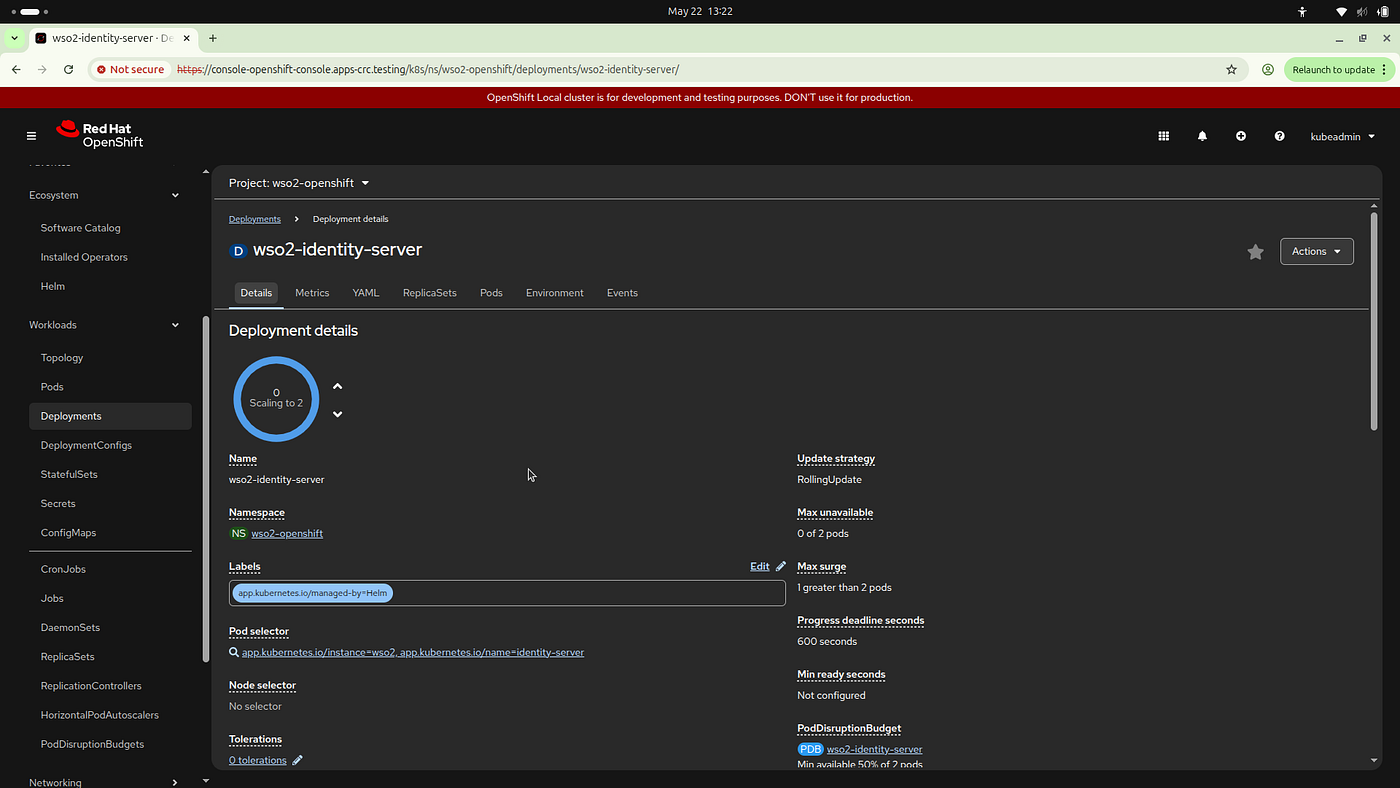Open Pods in sidebar navigation
The height and width of the screenshot is (788, 1400).
coord(52,387)
